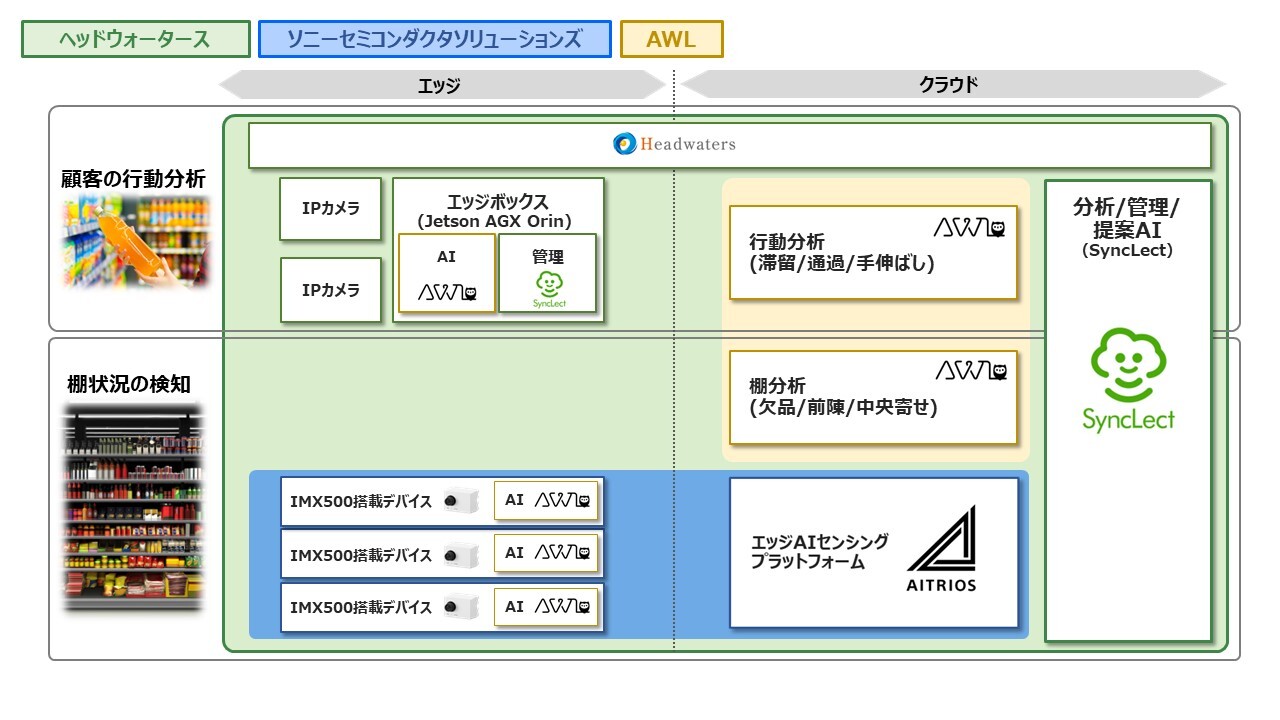Click the small SyncLect icon under 管理
The width and height of the screenshot is (1280, 720).
coord(549,290)
